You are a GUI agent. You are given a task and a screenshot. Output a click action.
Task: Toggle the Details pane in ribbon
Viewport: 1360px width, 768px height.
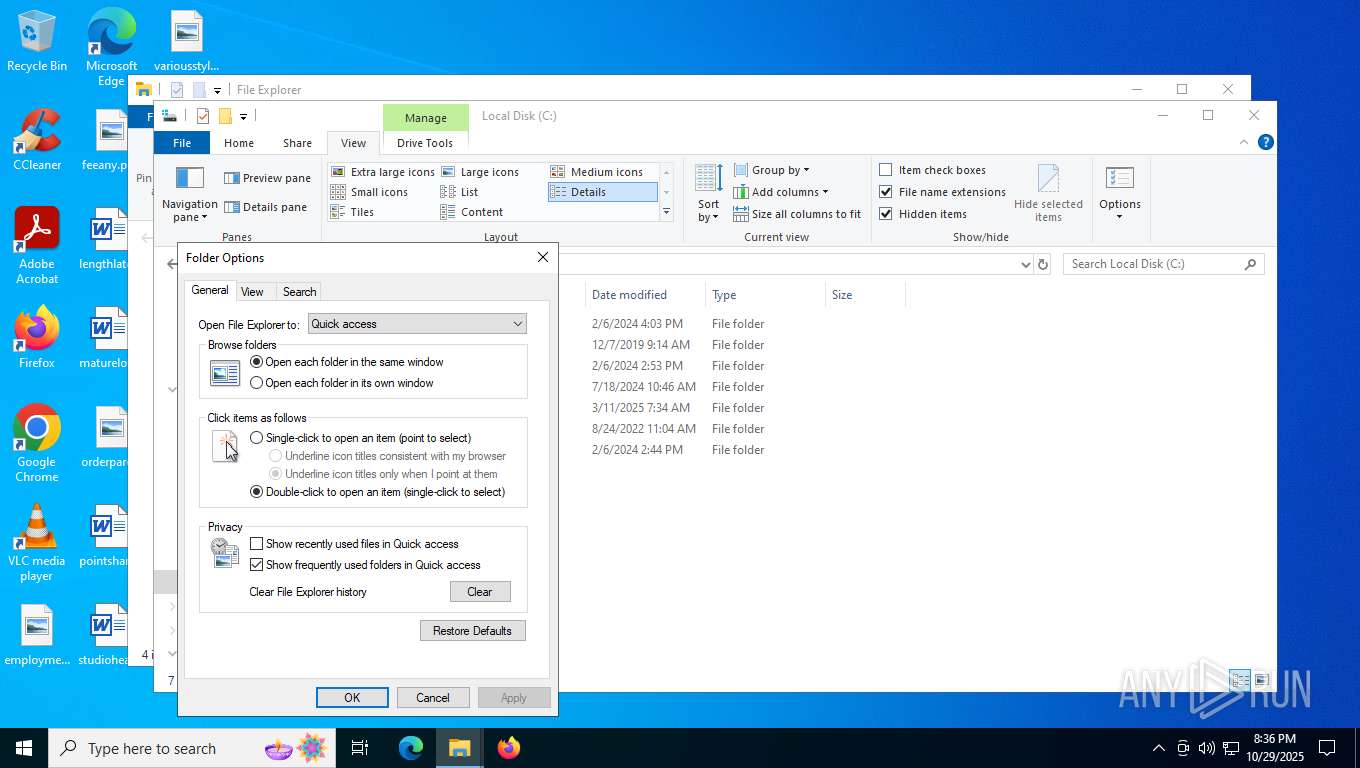266,207
